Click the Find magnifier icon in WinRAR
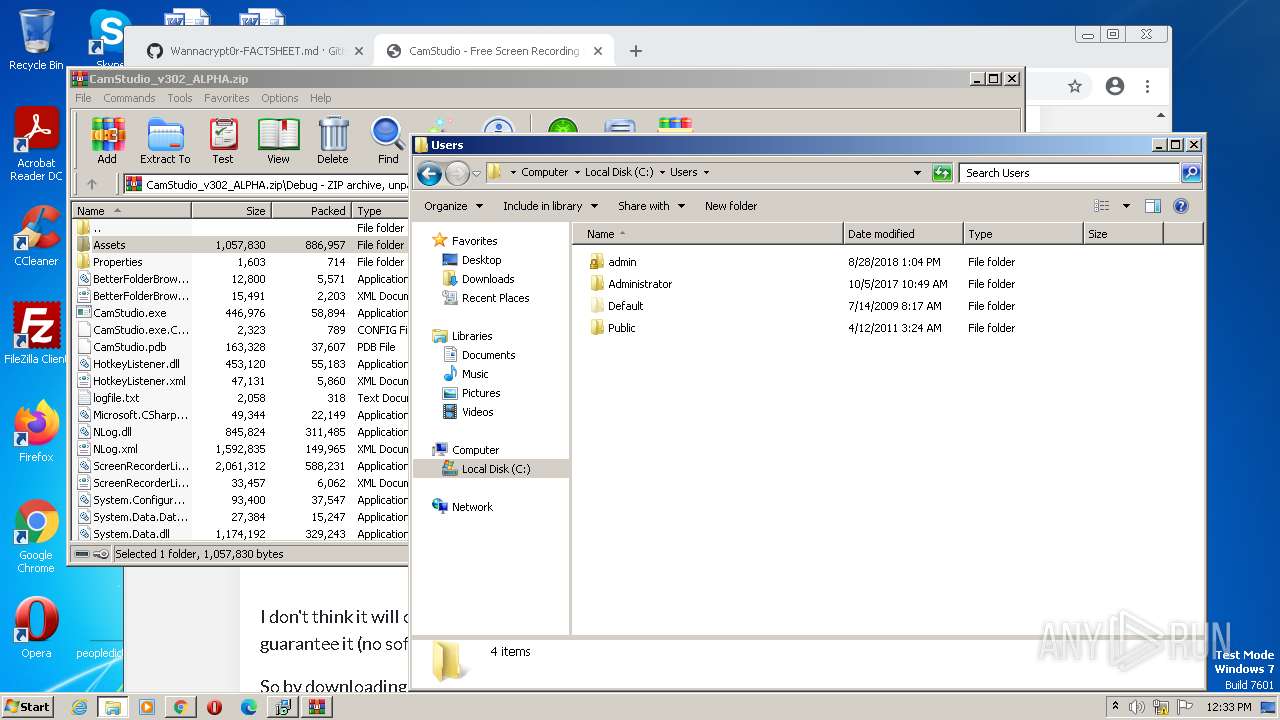 point(388,140)
